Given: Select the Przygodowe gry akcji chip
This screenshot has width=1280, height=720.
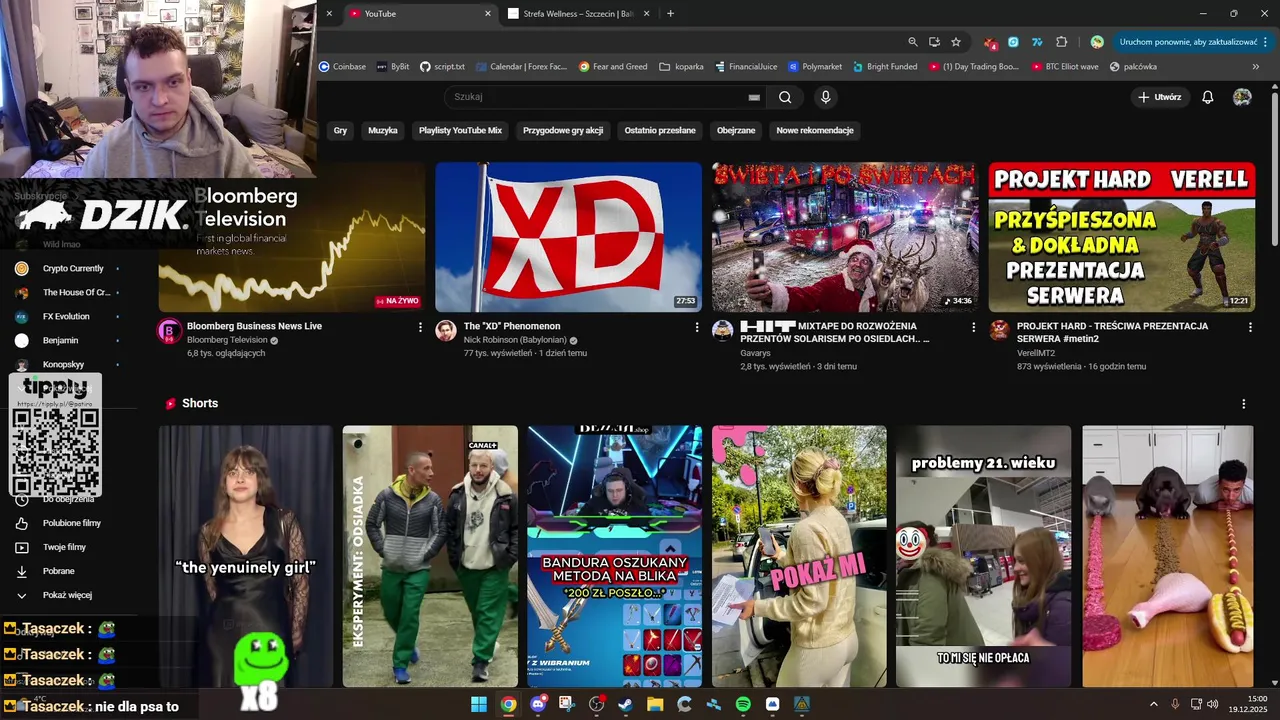Looking at the screenshot, I should click(x=563, y=130).
